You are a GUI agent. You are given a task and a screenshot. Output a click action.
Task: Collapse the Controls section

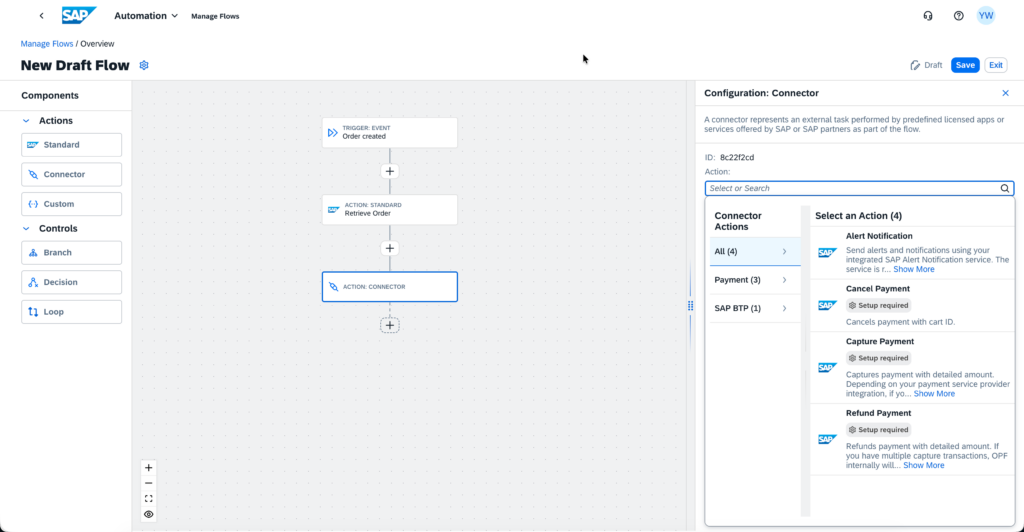click(26, 228)
